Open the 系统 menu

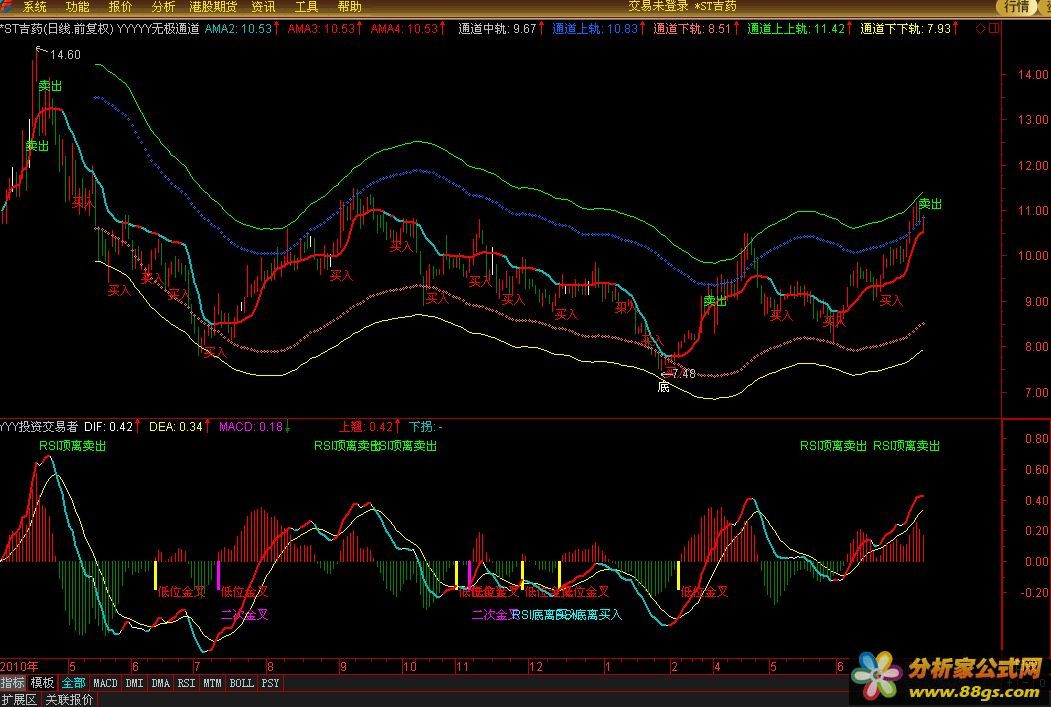tap(35, 7)
